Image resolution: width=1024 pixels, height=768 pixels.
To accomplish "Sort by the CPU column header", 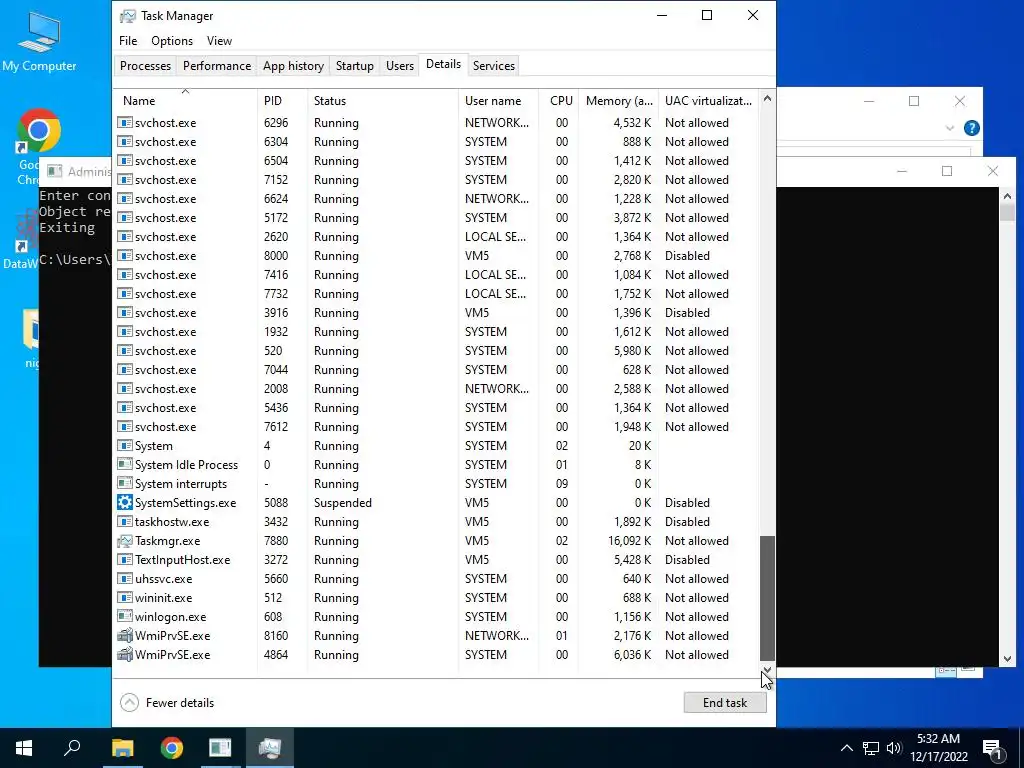I will click(x=558, y=101).
